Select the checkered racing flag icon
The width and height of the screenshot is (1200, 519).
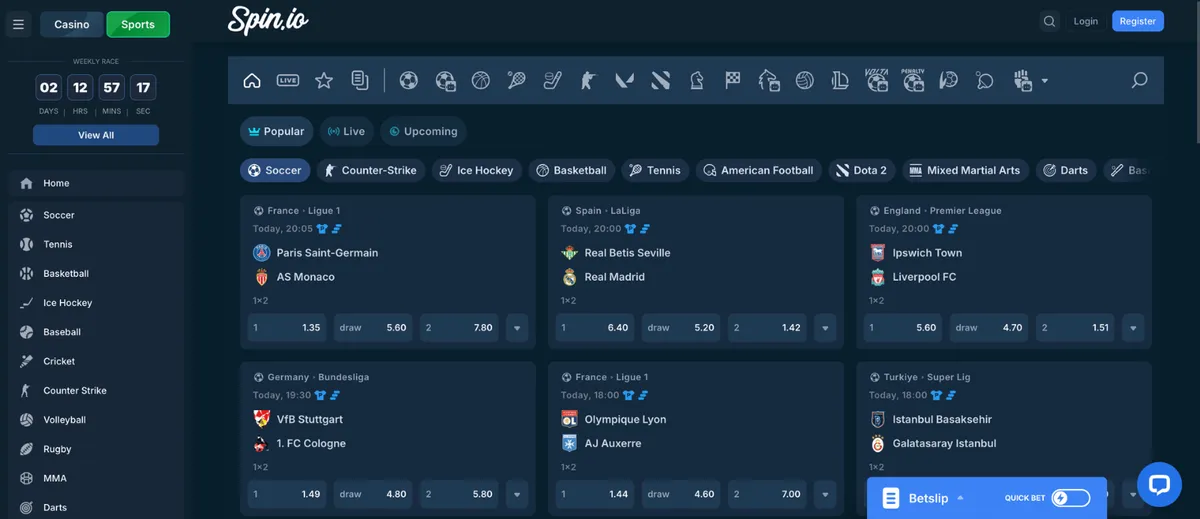point(733,80)
